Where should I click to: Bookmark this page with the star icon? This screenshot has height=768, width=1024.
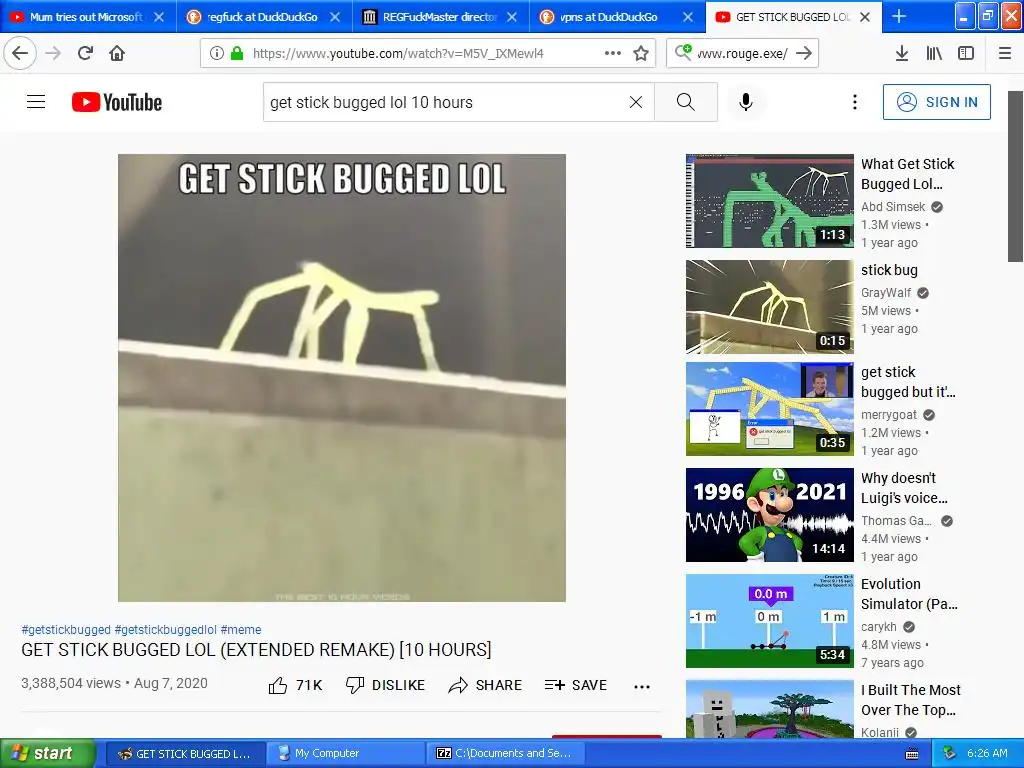641,53
